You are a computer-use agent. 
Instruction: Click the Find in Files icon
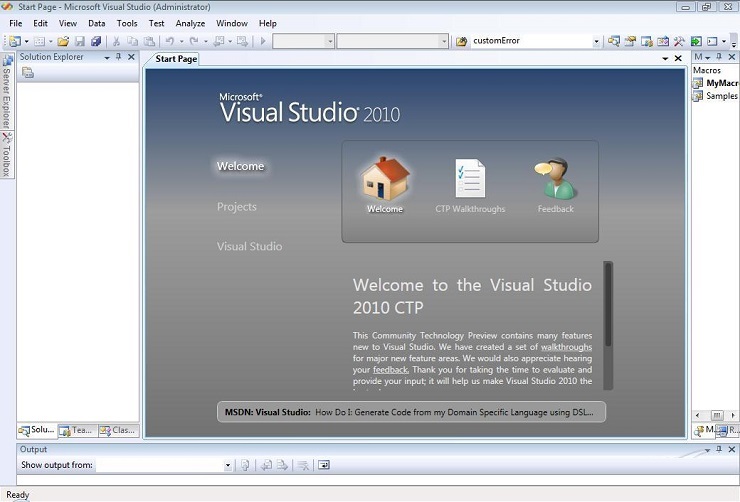click(x=462, y=42)
